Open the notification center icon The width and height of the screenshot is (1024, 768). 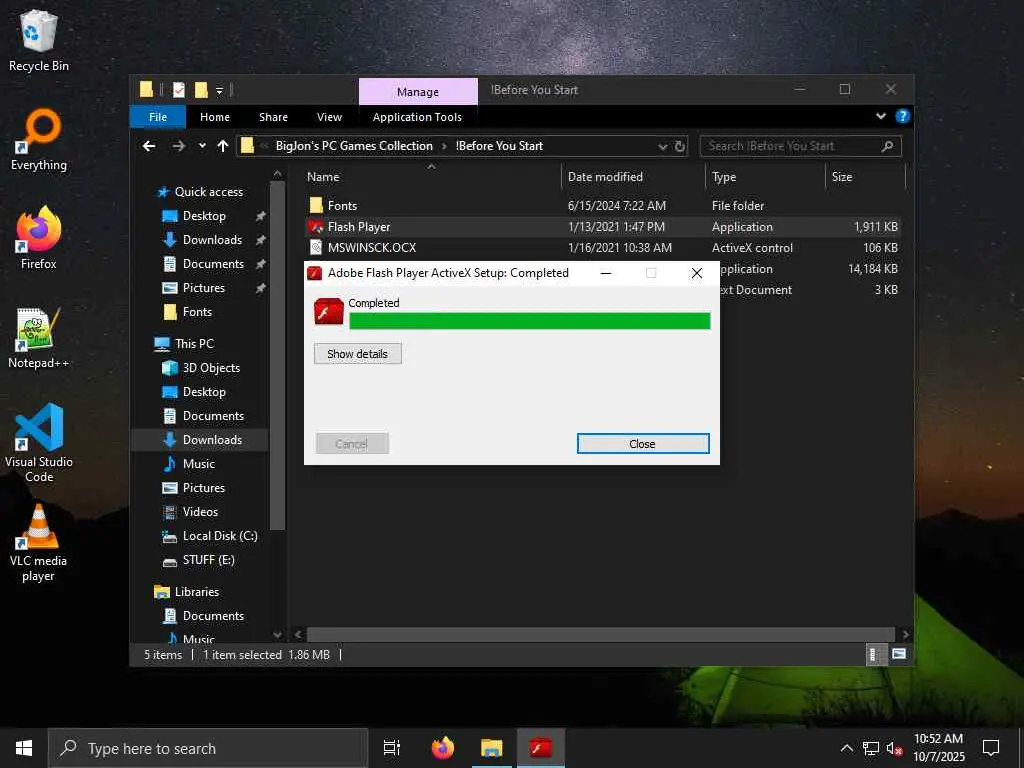pos(991,748)
